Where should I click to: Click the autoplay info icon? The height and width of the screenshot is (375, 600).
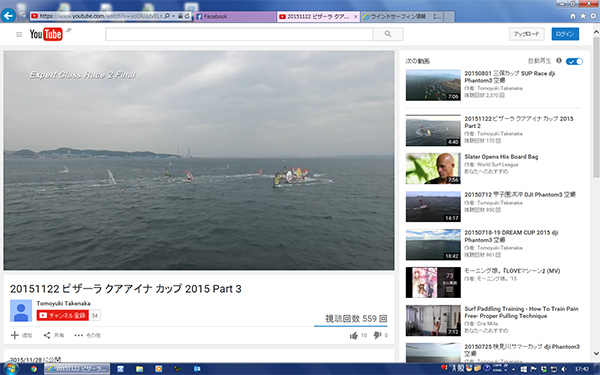coord(559,60)
